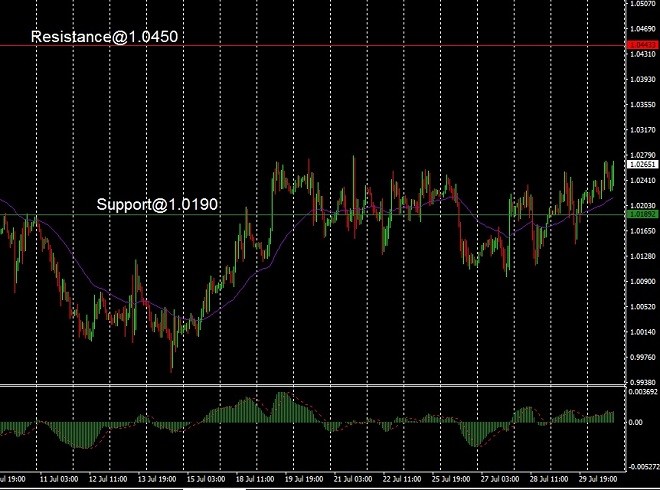This screenshot has height=490, width=660.
Task: Click price axis label 1.02030
Action: (x=643, y=205)
